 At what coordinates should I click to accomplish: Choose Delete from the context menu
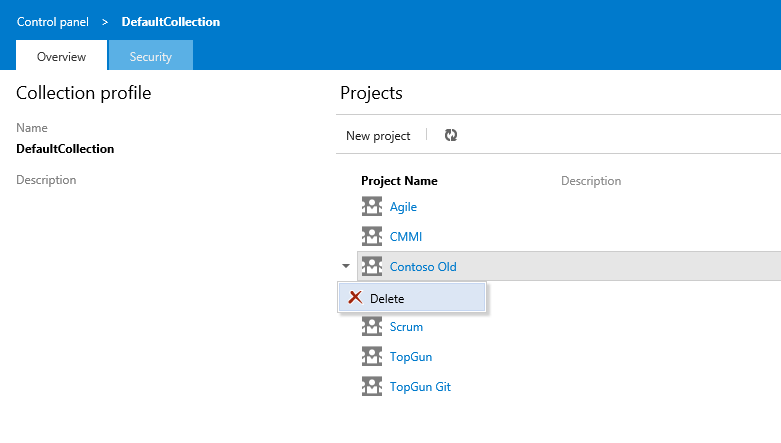pos(412,297)
